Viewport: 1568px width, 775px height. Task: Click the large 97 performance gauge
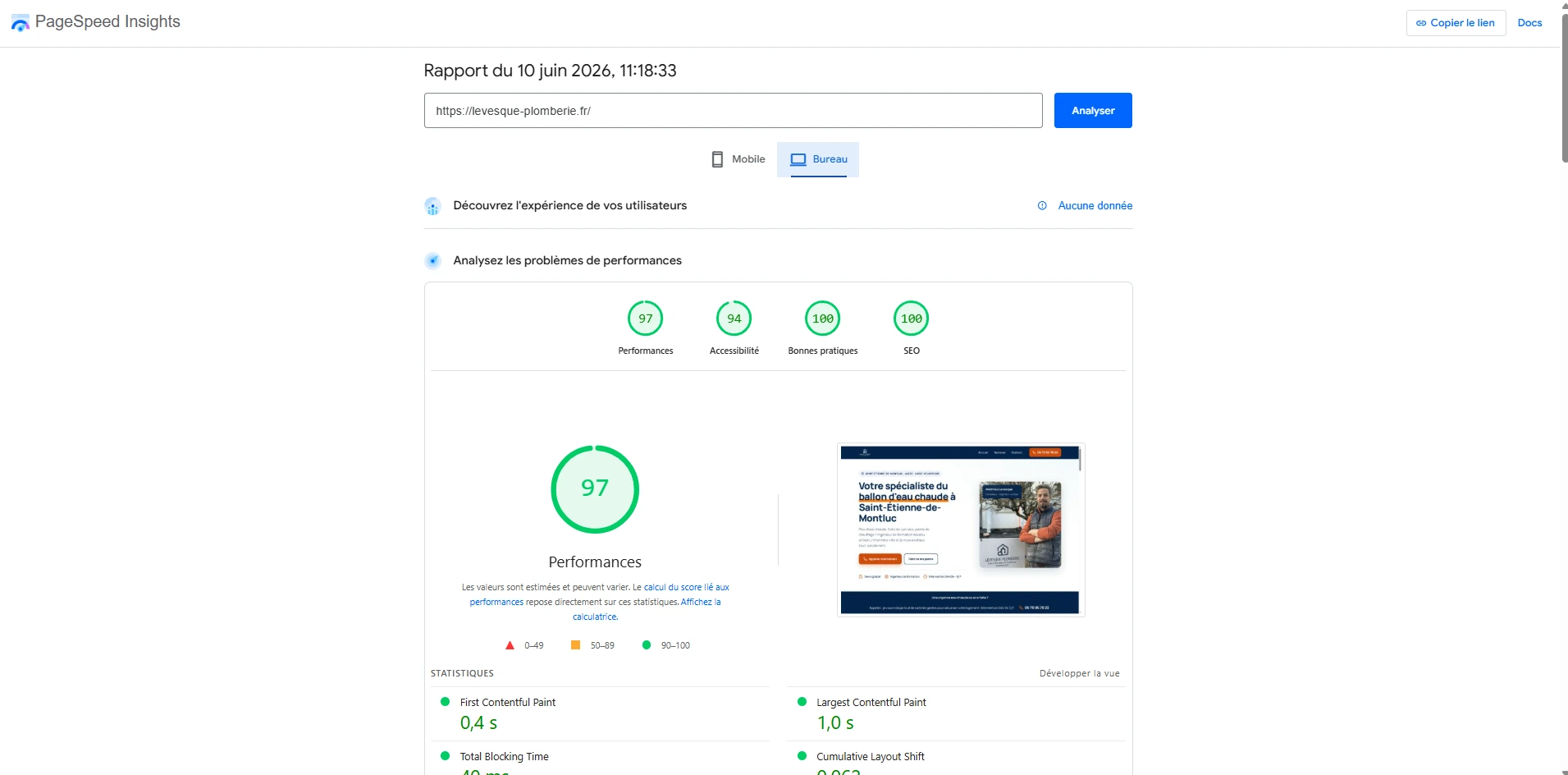pos(595,489)
